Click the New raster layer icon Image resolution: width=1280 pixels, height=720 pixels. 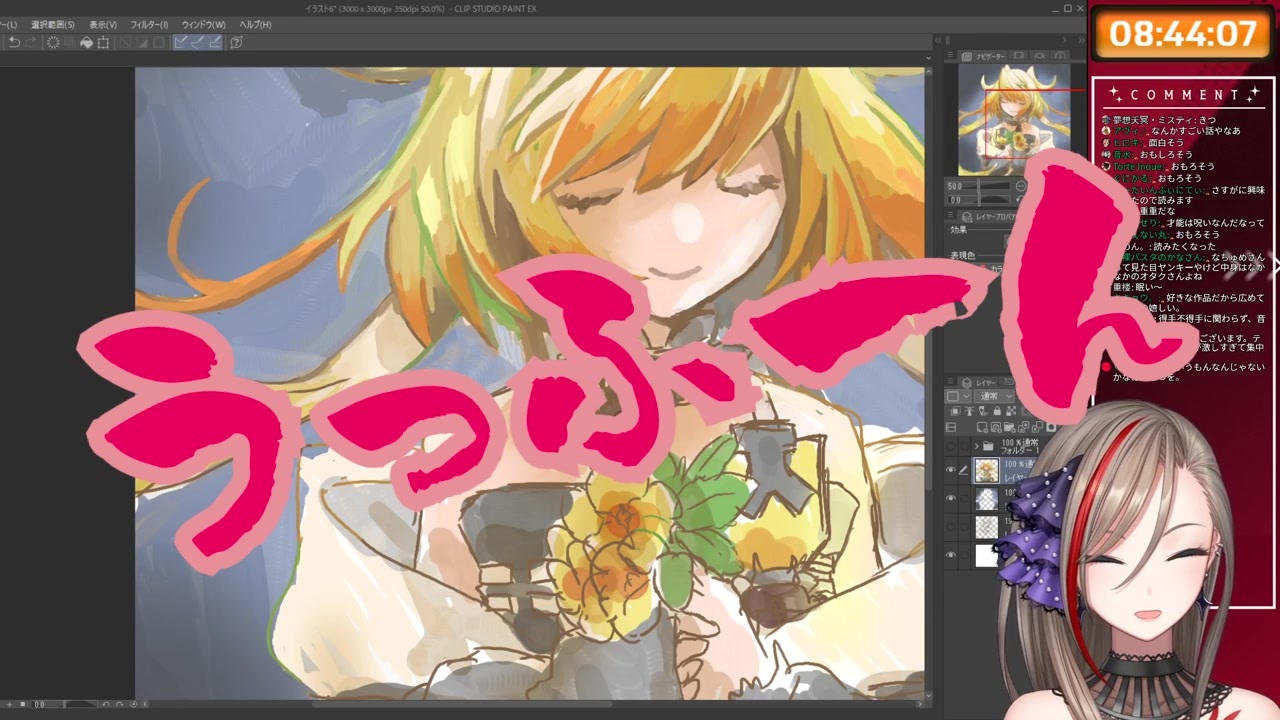point(982,427)
